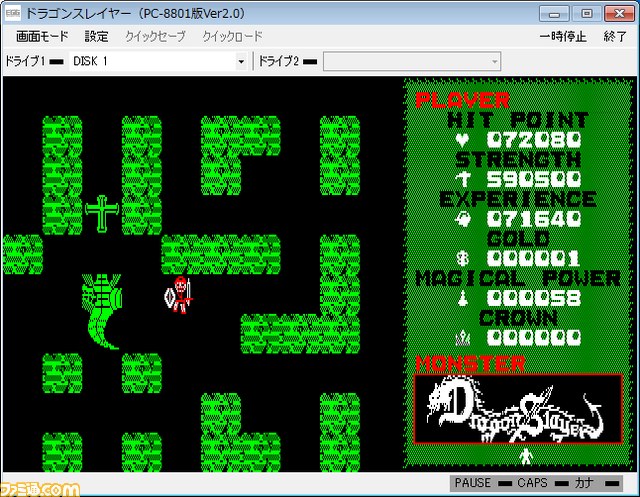Click the 一時停止 pause button
This screenshot has width=640, height=497.
[563, 37]
